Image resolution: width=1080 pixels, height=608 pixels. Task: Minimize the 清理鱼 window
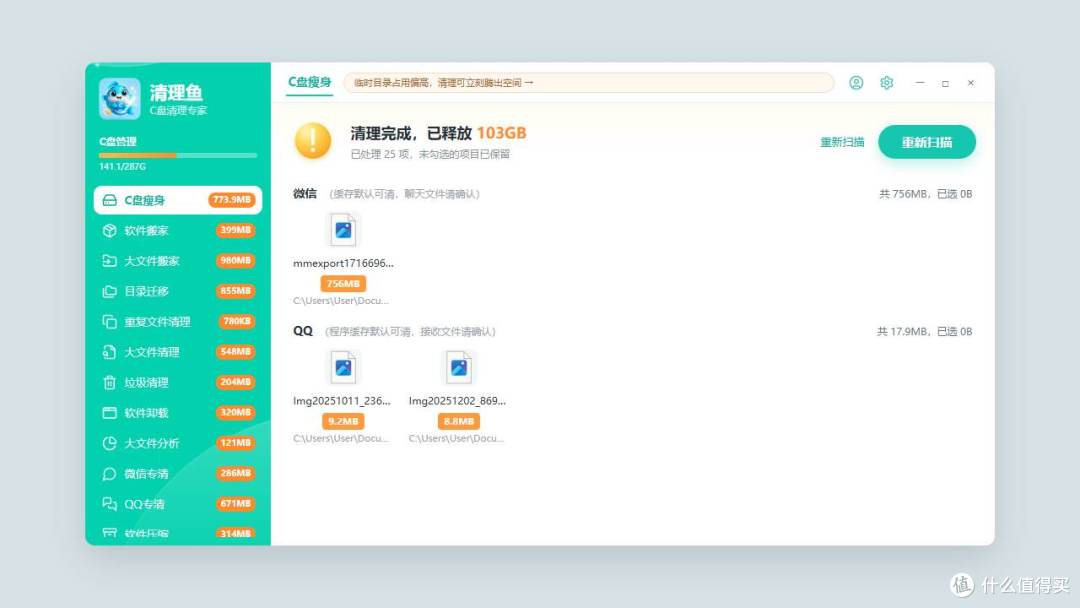920,83
